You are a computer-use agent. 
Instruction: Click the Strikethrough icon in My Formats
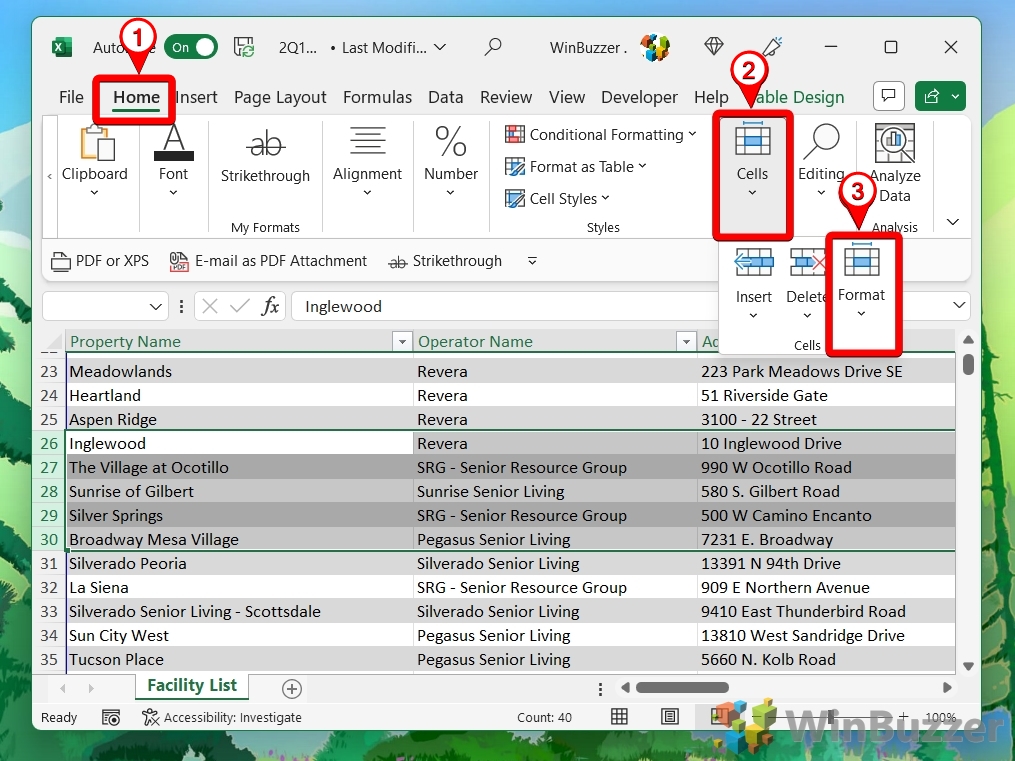coord(265,145)
